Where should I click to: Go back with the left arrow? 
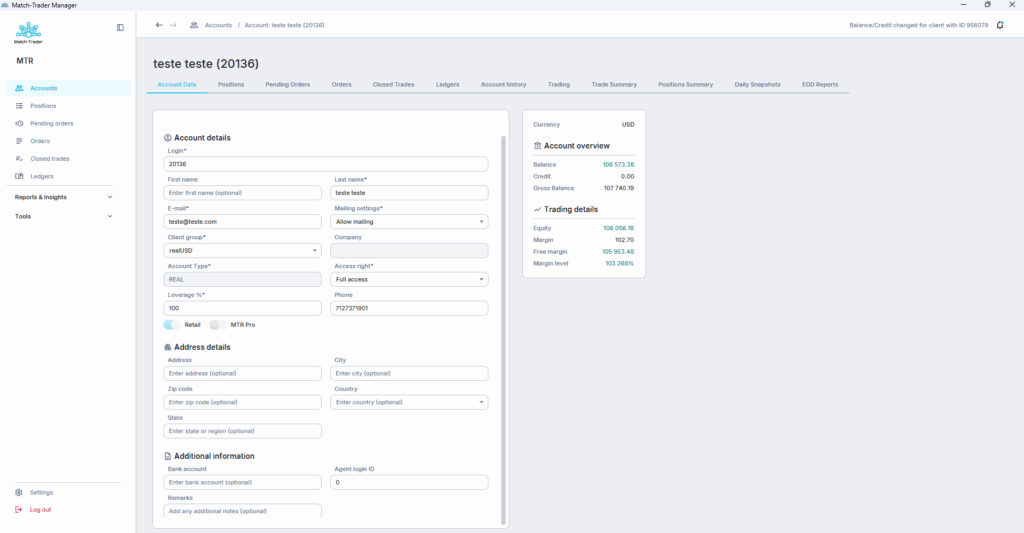pos(159,25)
